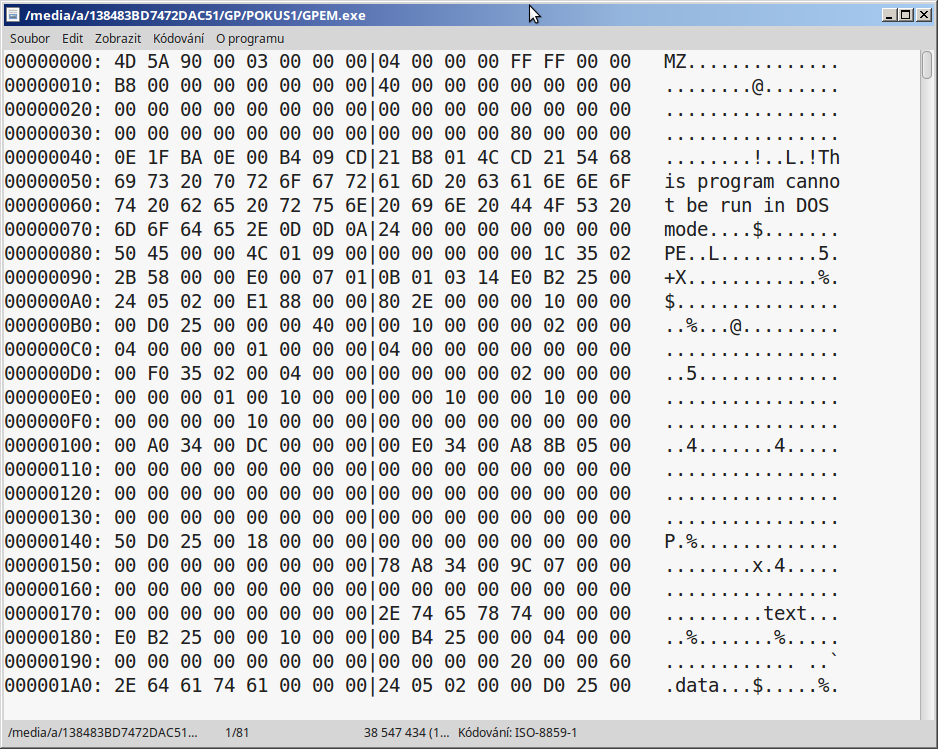Screen dimensions: 938x749
Task: Maximize the GPEM.exe viewer window
Action: (x=906, y=15)
